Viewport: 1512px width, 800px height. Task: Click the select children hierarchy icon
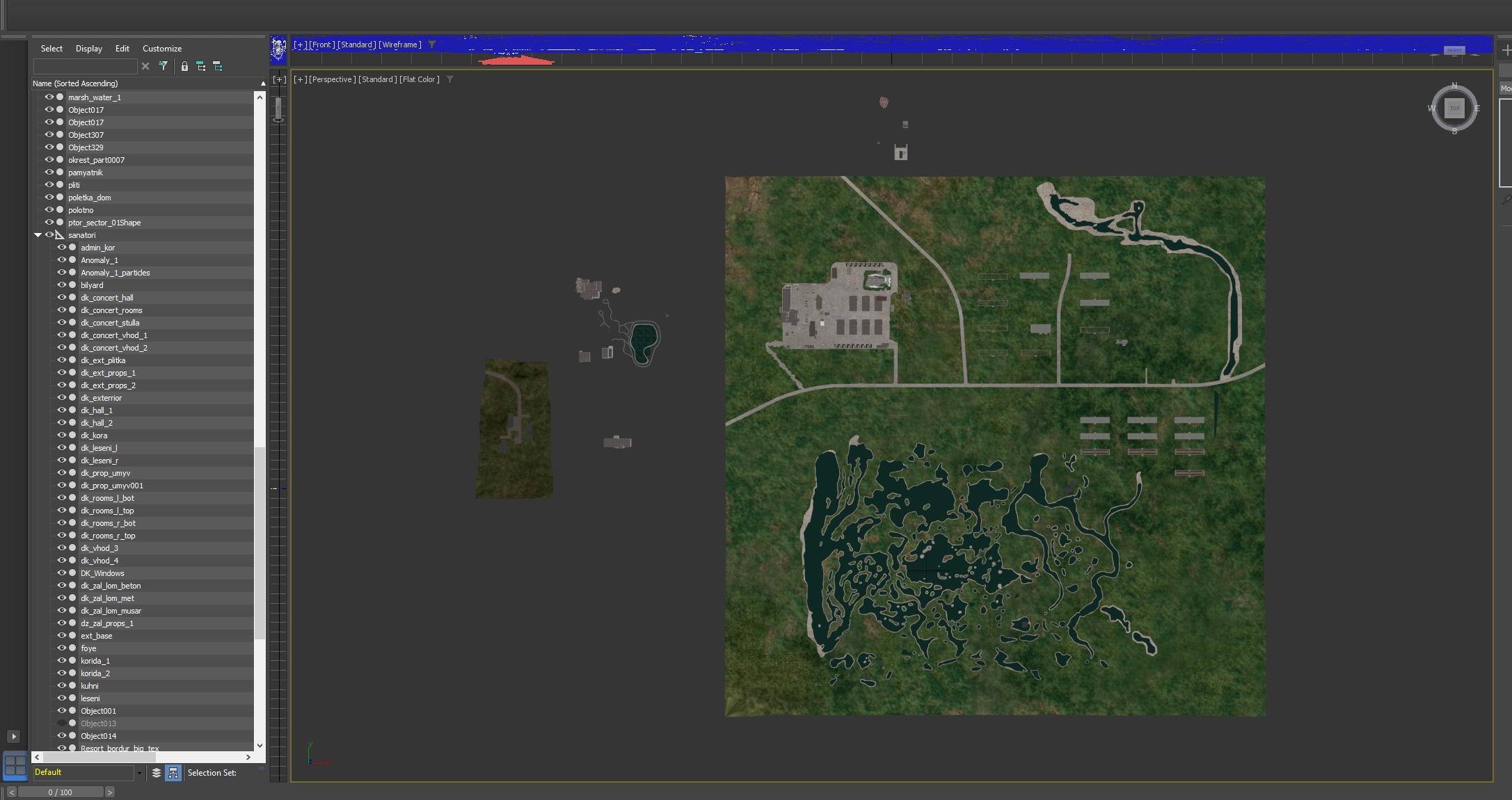point(201,66)
